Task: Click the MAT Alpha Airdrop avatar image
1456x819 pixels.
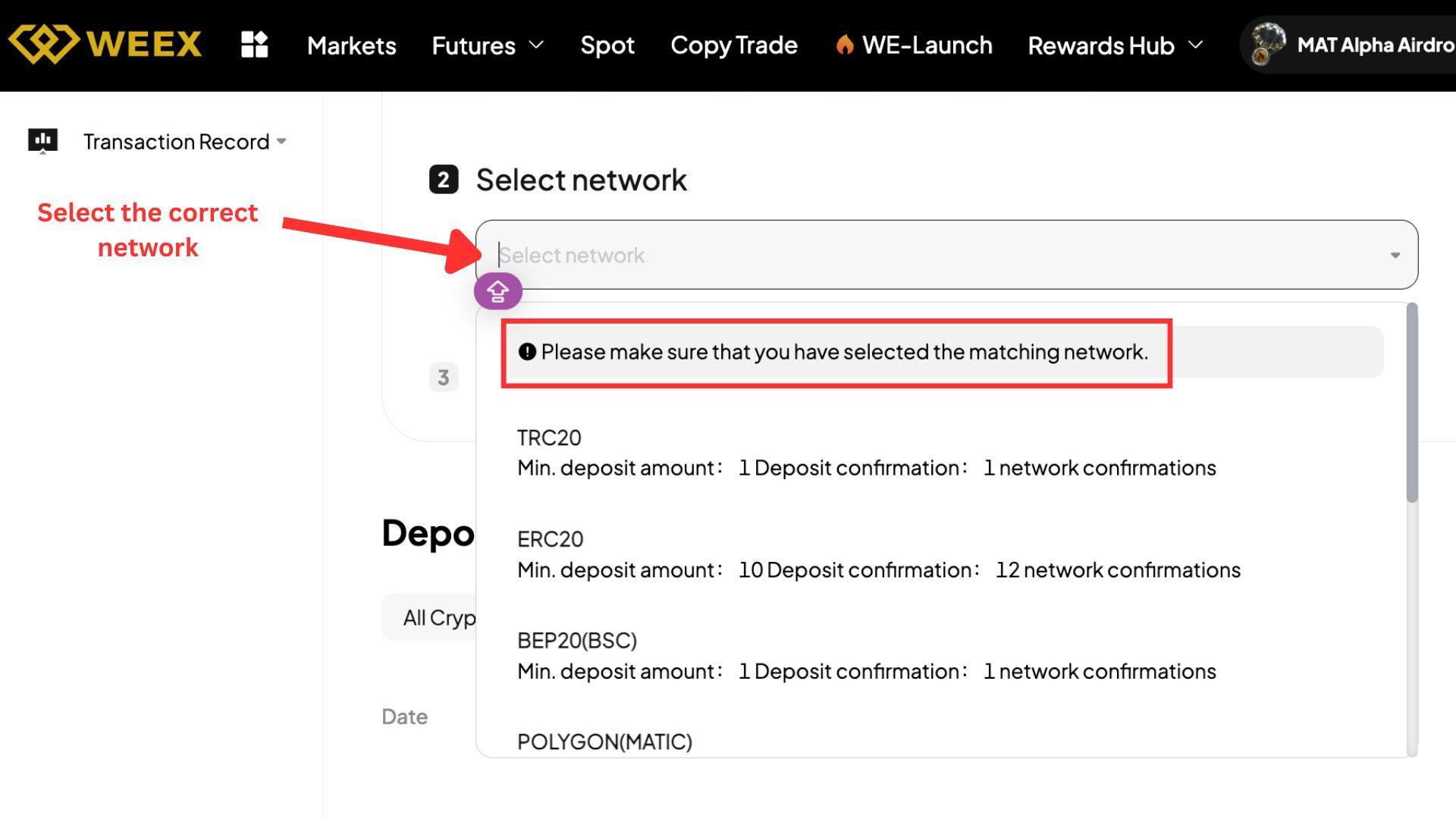Action: [1267, 44]
